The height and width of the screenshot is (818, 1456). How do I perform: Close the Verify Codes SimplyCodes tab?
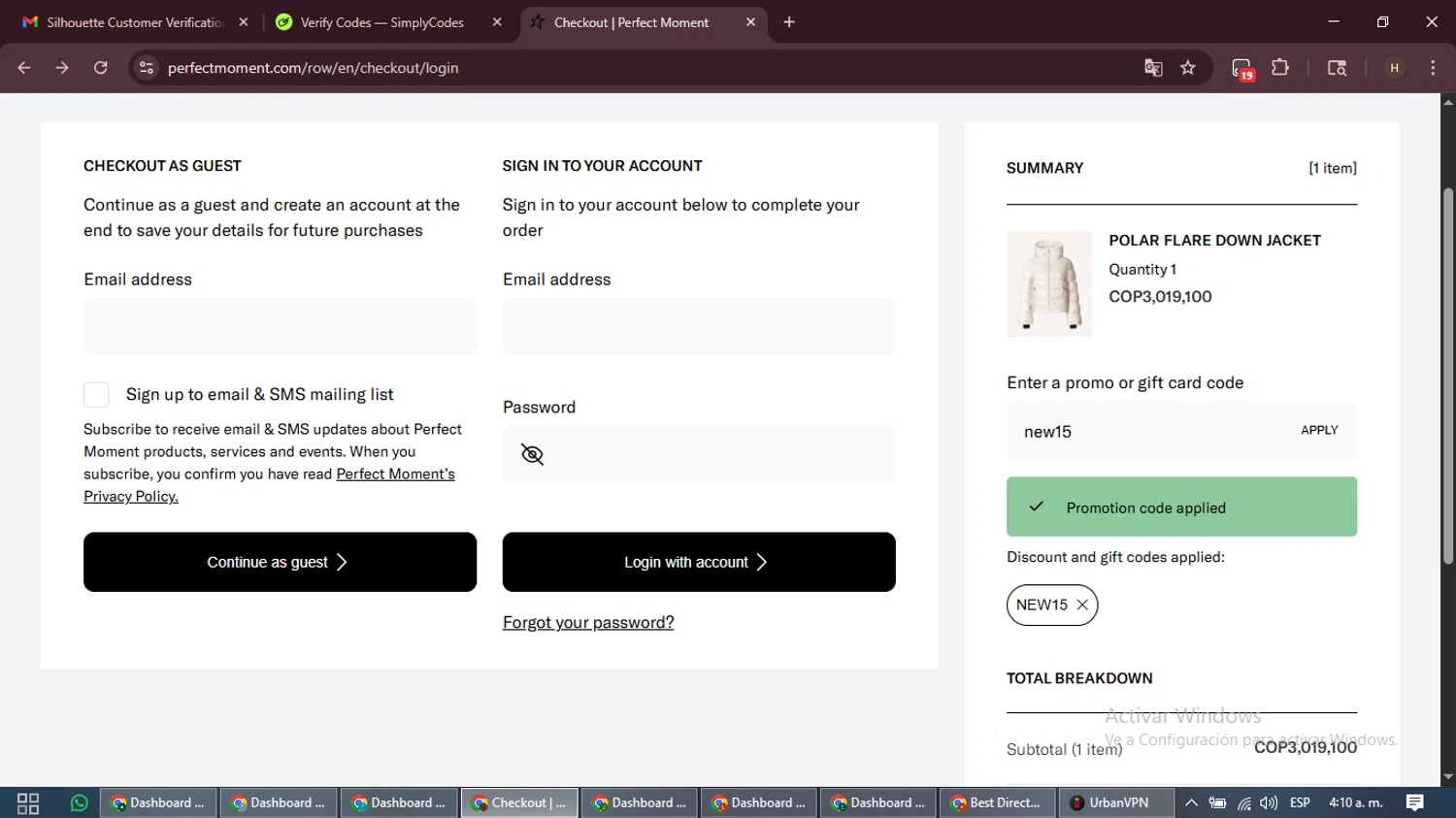click(497, 22)
